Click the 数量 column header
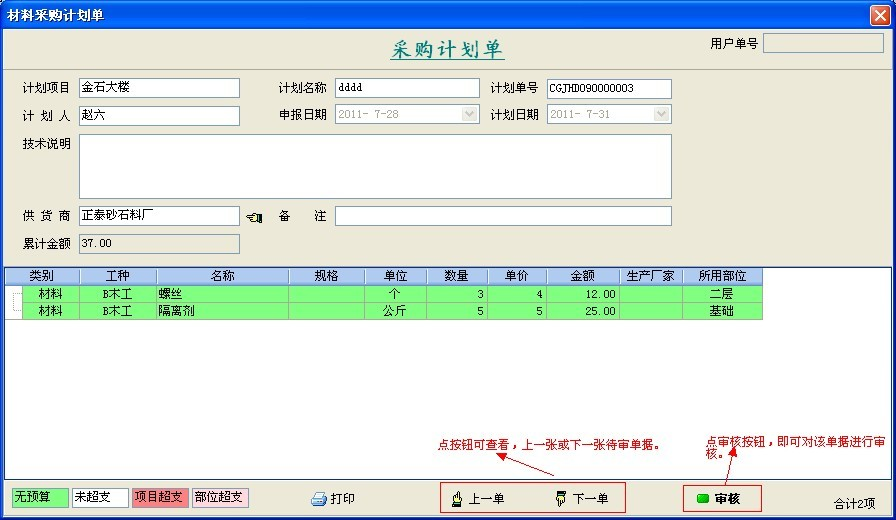Screen dimensions: 896x520 457,276
